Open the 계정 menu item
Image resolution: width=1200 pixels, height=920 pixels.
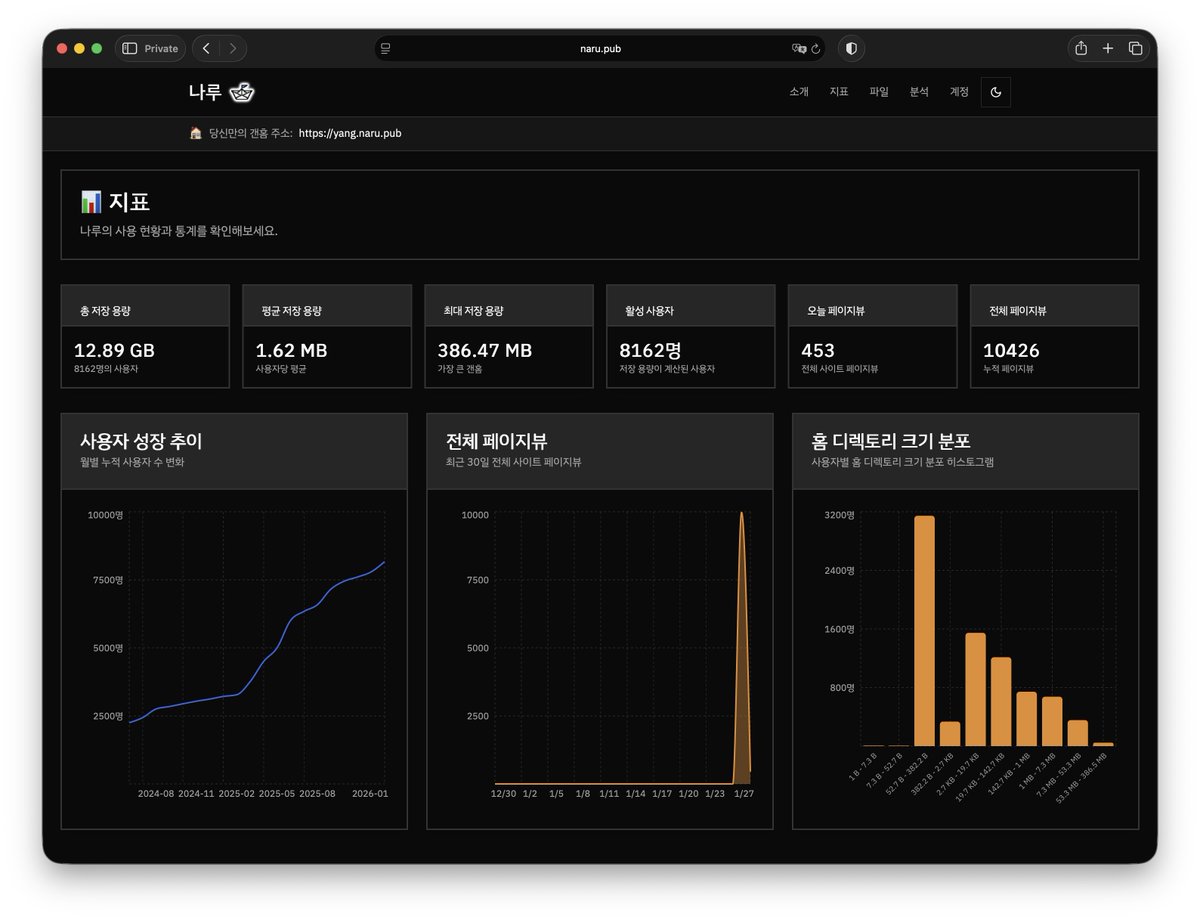point(959,92)
